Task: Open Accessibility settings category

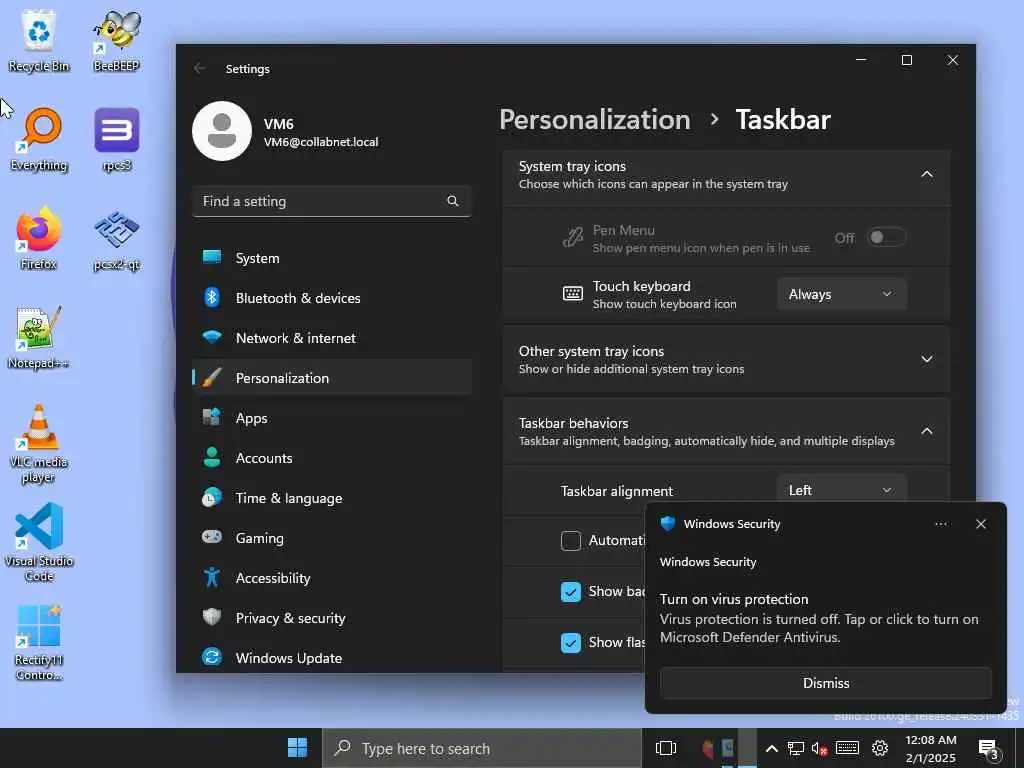Action: pos(332,578)
